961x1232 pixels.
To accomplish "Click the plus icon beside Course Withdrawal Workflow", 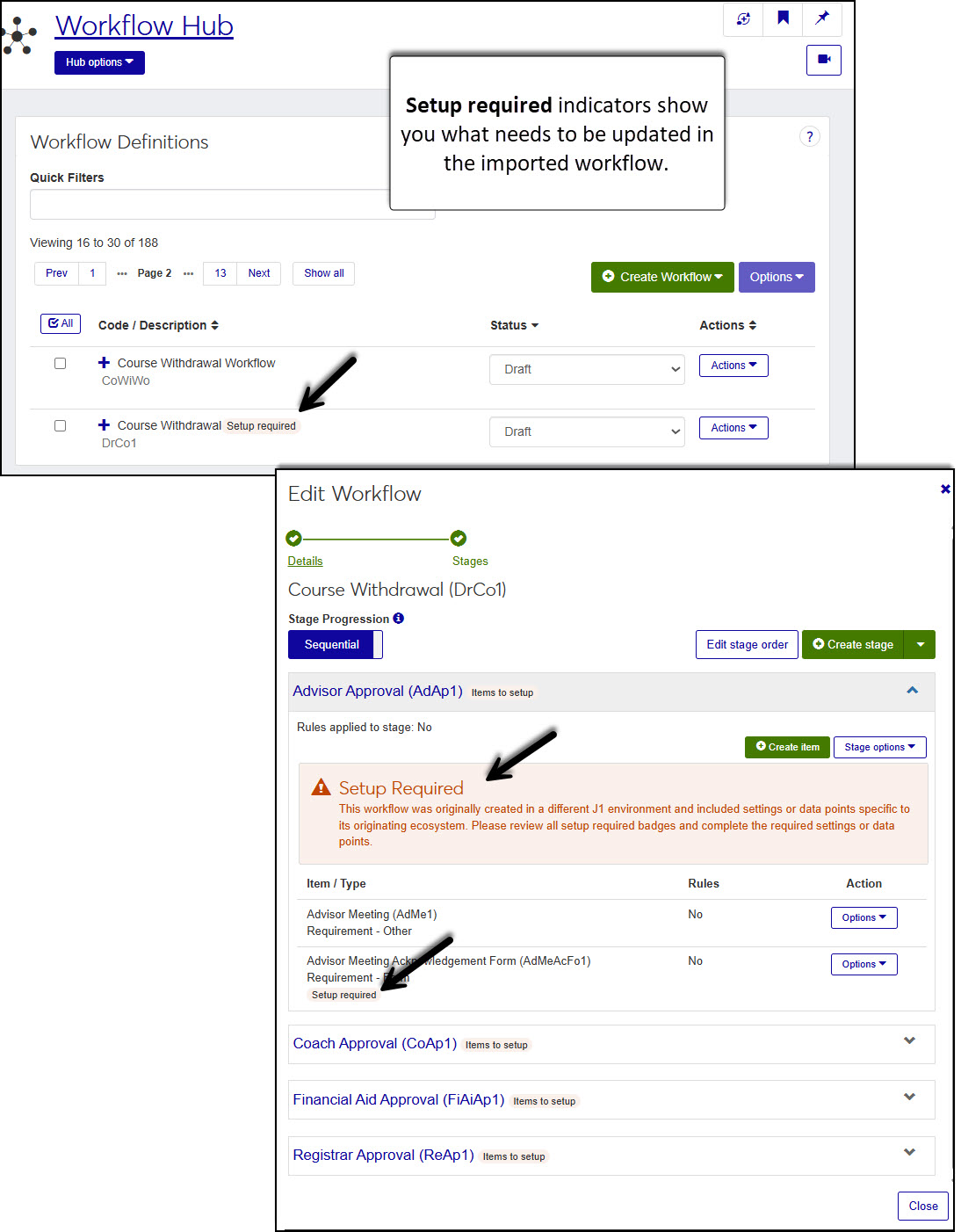I will point(104,363).
